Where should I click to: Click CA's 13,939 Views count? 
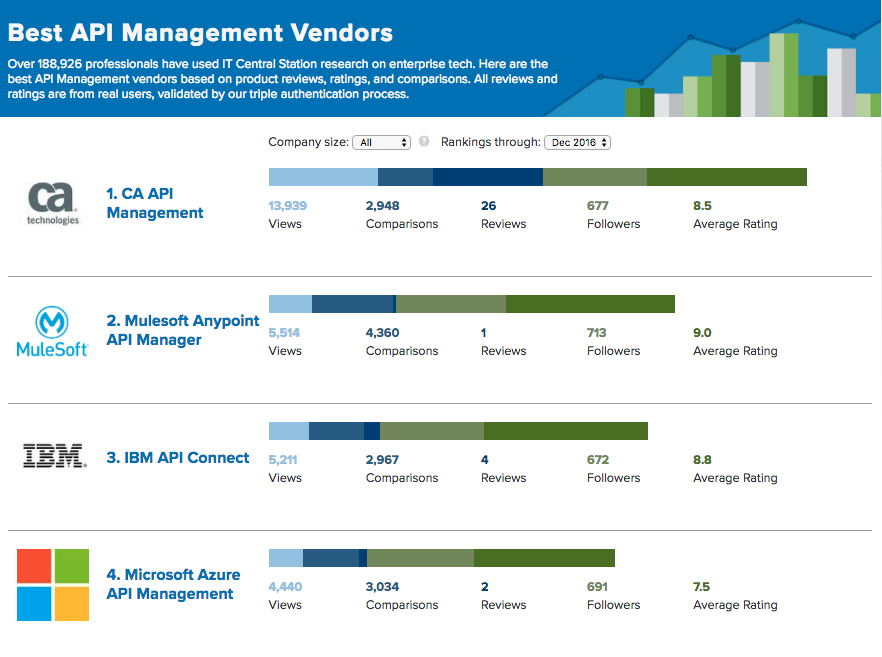click(288, 206)
